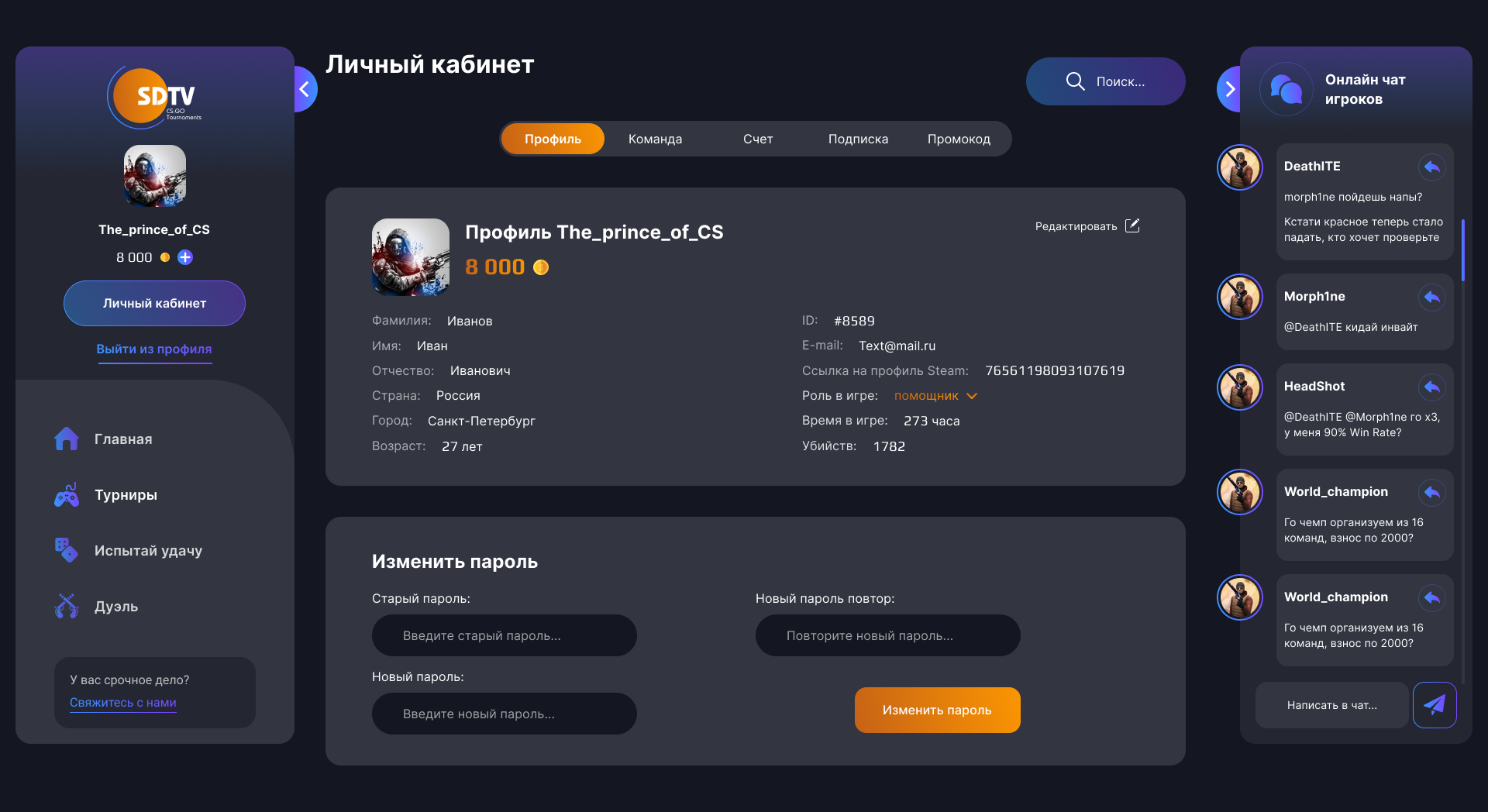
Task: Collapse the online chat panel arrow
Action: (1229, 89)
